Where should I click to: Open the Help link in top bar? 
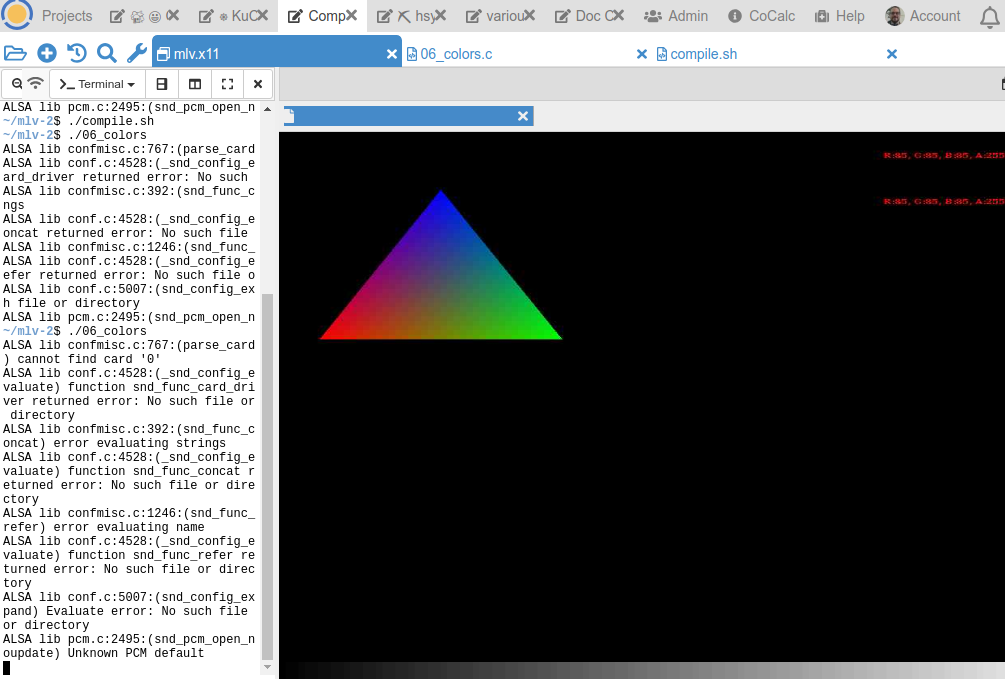point(839,17)
